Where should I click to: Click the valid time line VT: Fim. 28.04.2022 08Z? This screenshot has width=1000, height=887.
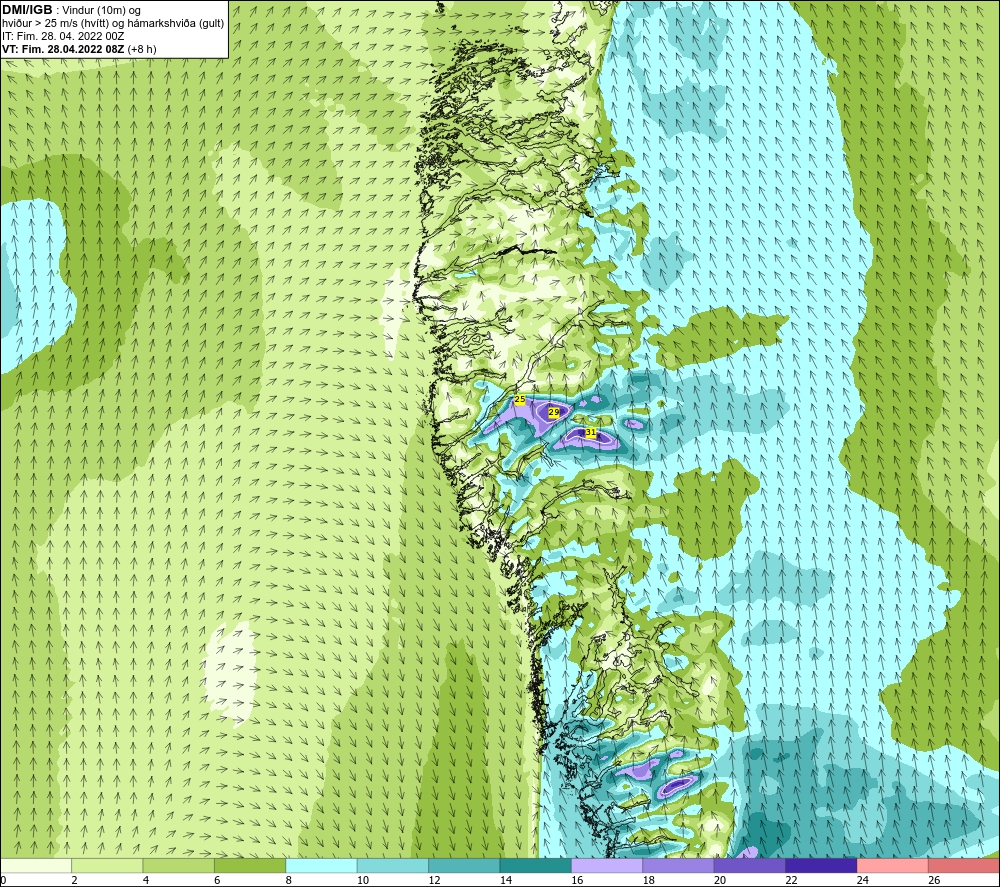pyautogui.click(x=64, y=49)
